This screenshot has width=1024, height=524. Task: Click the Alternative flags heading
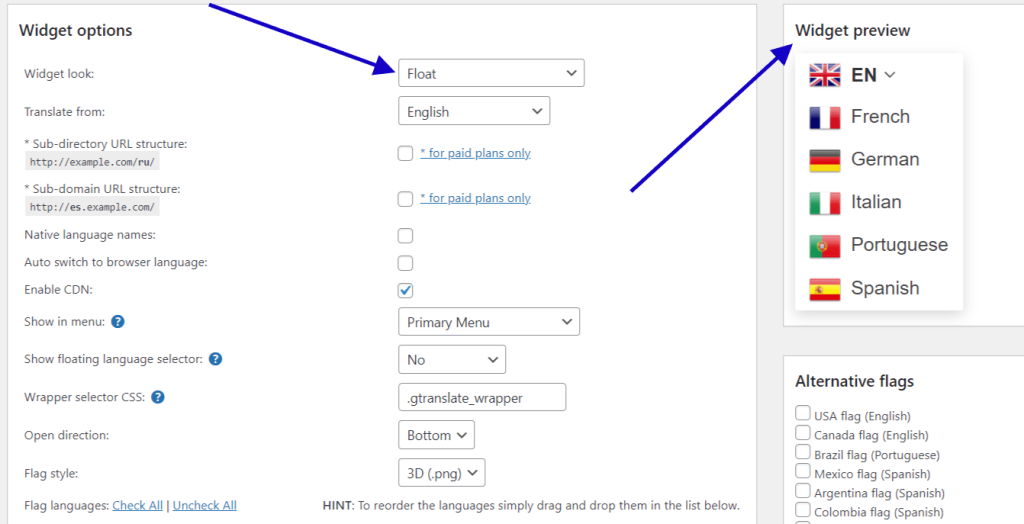(854, 381)
